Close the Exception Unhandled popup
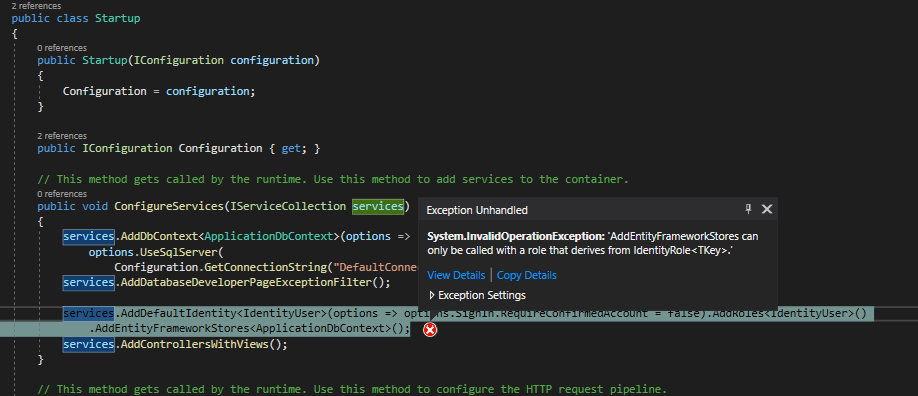918x396 pixels. tap(766, 209)
